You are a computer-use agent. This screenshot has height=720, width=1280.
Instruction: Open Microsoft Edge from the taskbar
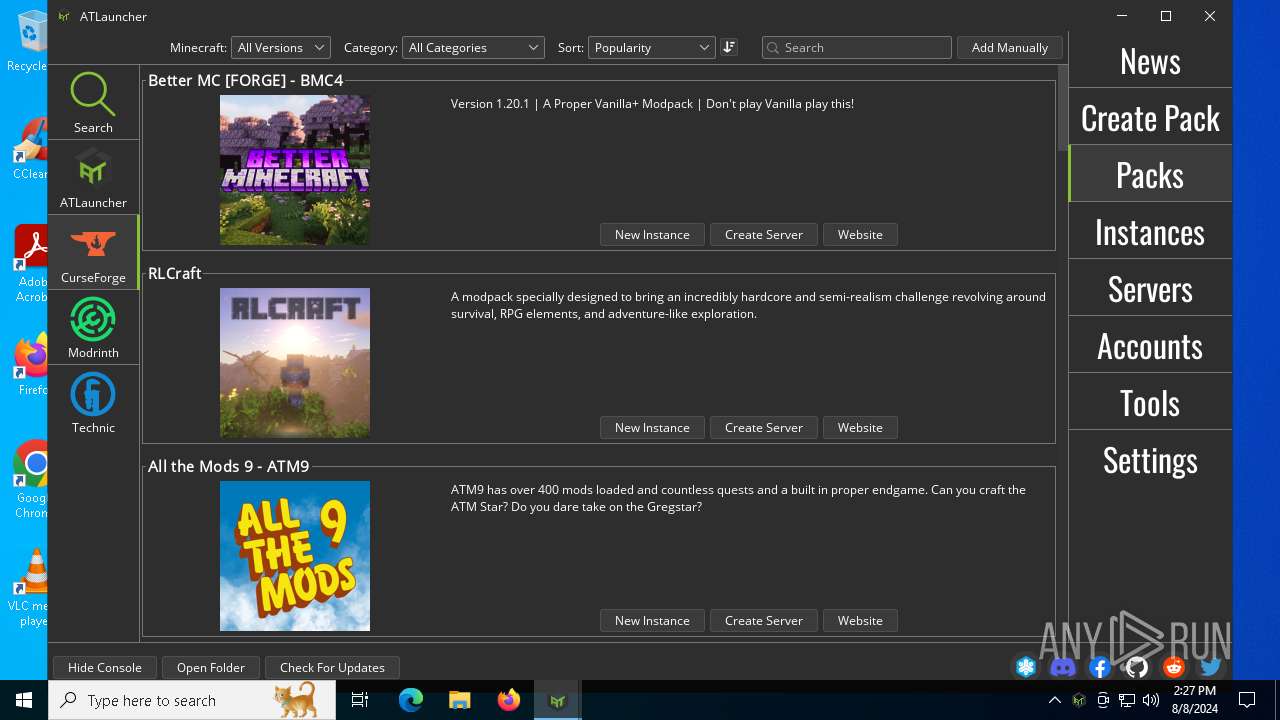point(410,700)
